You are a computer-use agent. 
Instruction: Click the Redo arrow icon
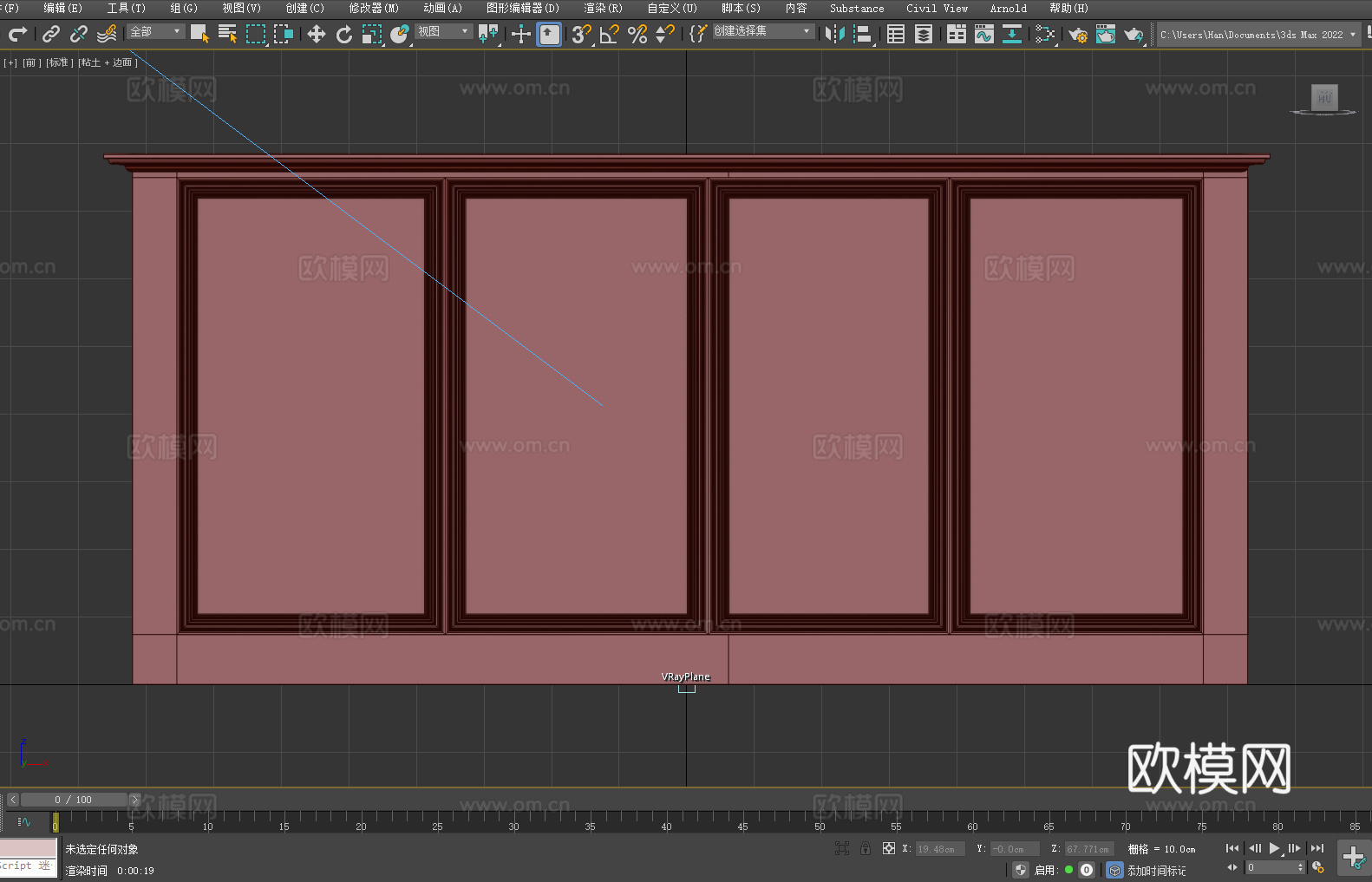tap(17, 34)
